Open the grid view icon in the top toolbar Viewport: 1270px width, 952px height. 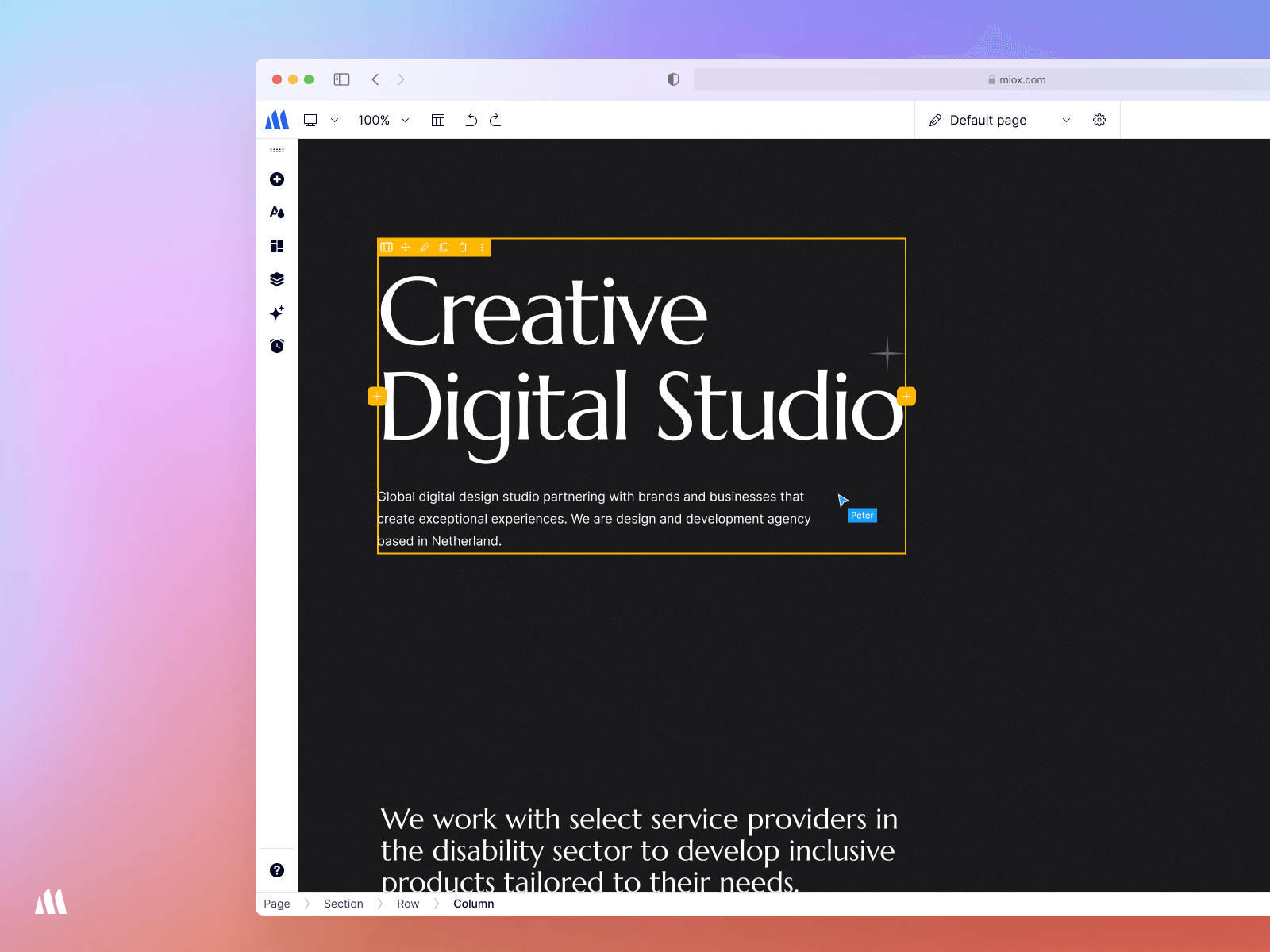click(437, 120)
